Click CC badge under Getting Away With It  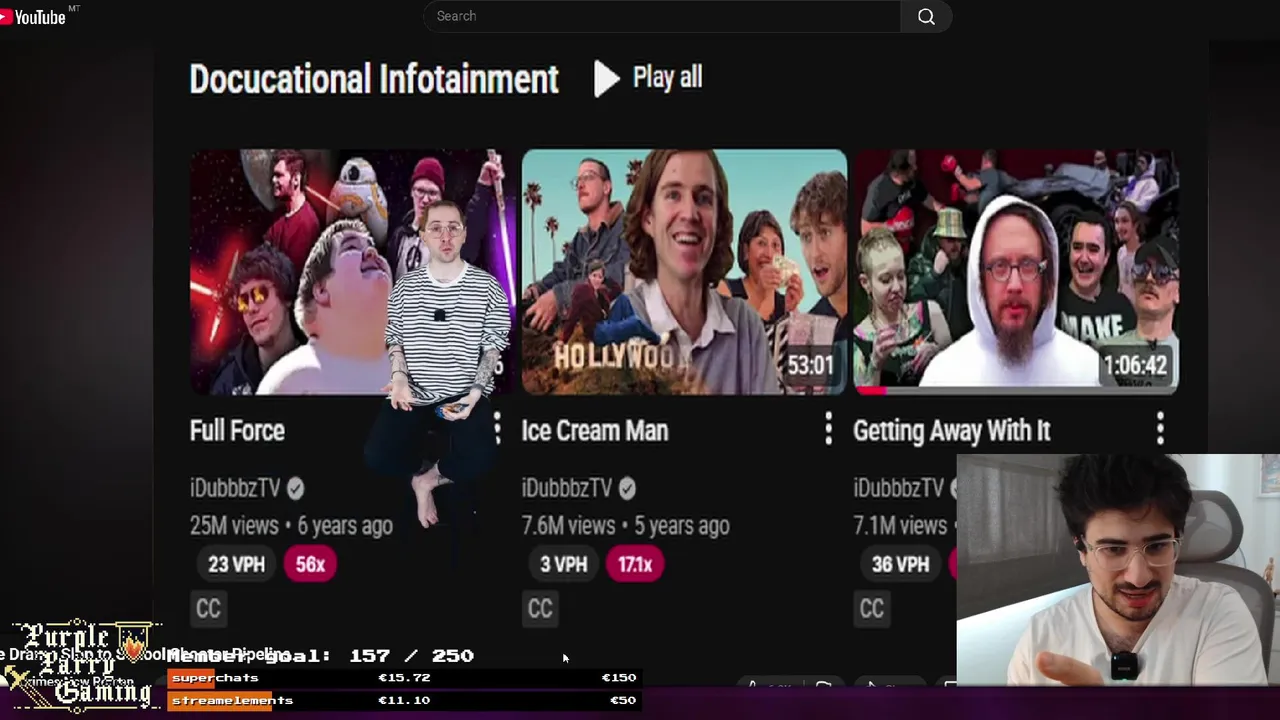click(x=872, y=608)
